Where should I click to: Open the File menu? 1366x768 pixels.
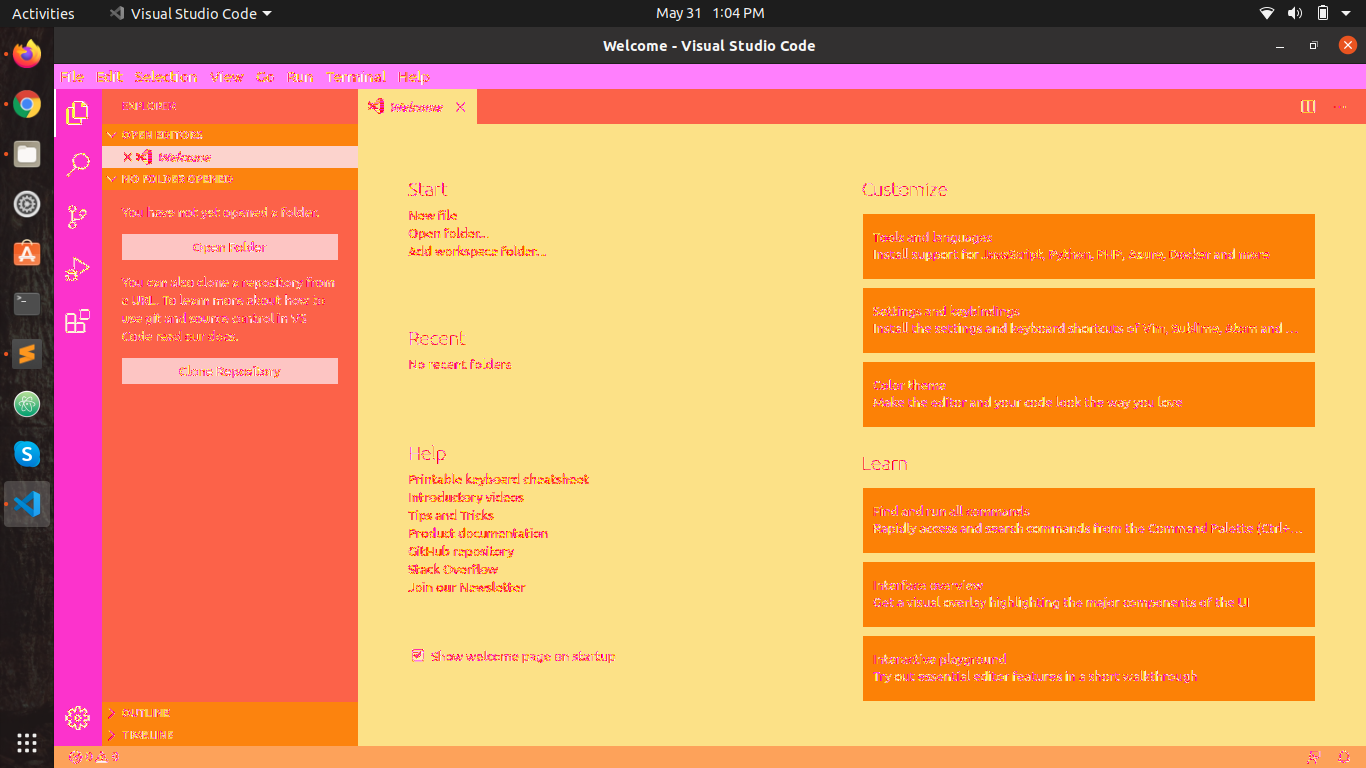tap(74, 76)
